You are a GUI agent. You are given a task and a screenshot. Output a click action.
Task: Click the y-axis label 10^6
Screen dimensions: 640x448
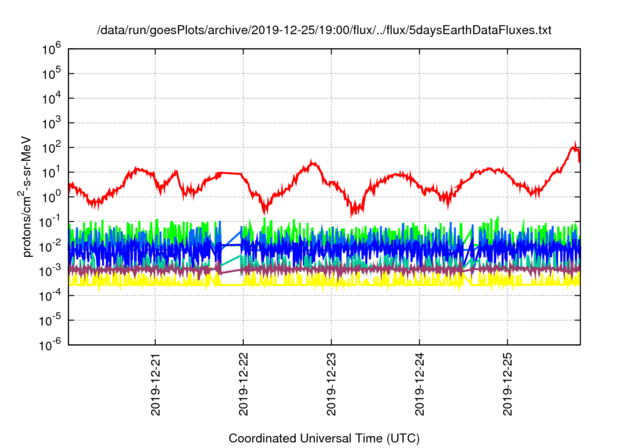[51, 49]
